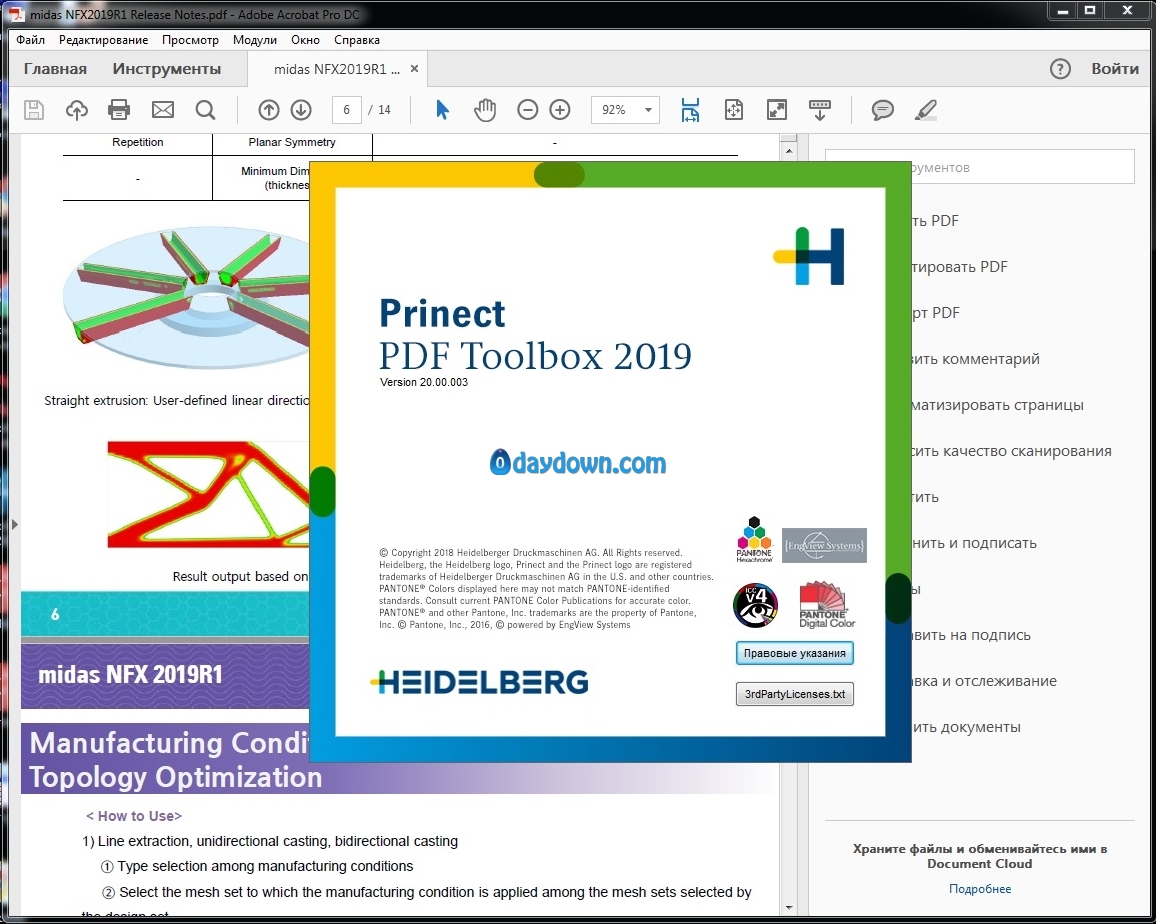
Task: Send file by email envelope icon
Action: point(162,110)
